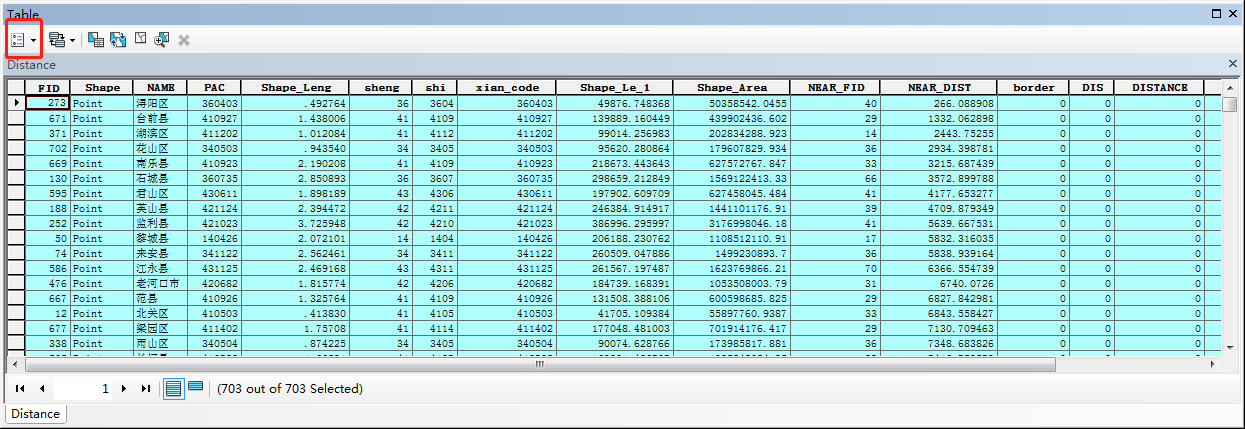
Task: Click the Zoom To Selected icon
Action: click(161, 39)
